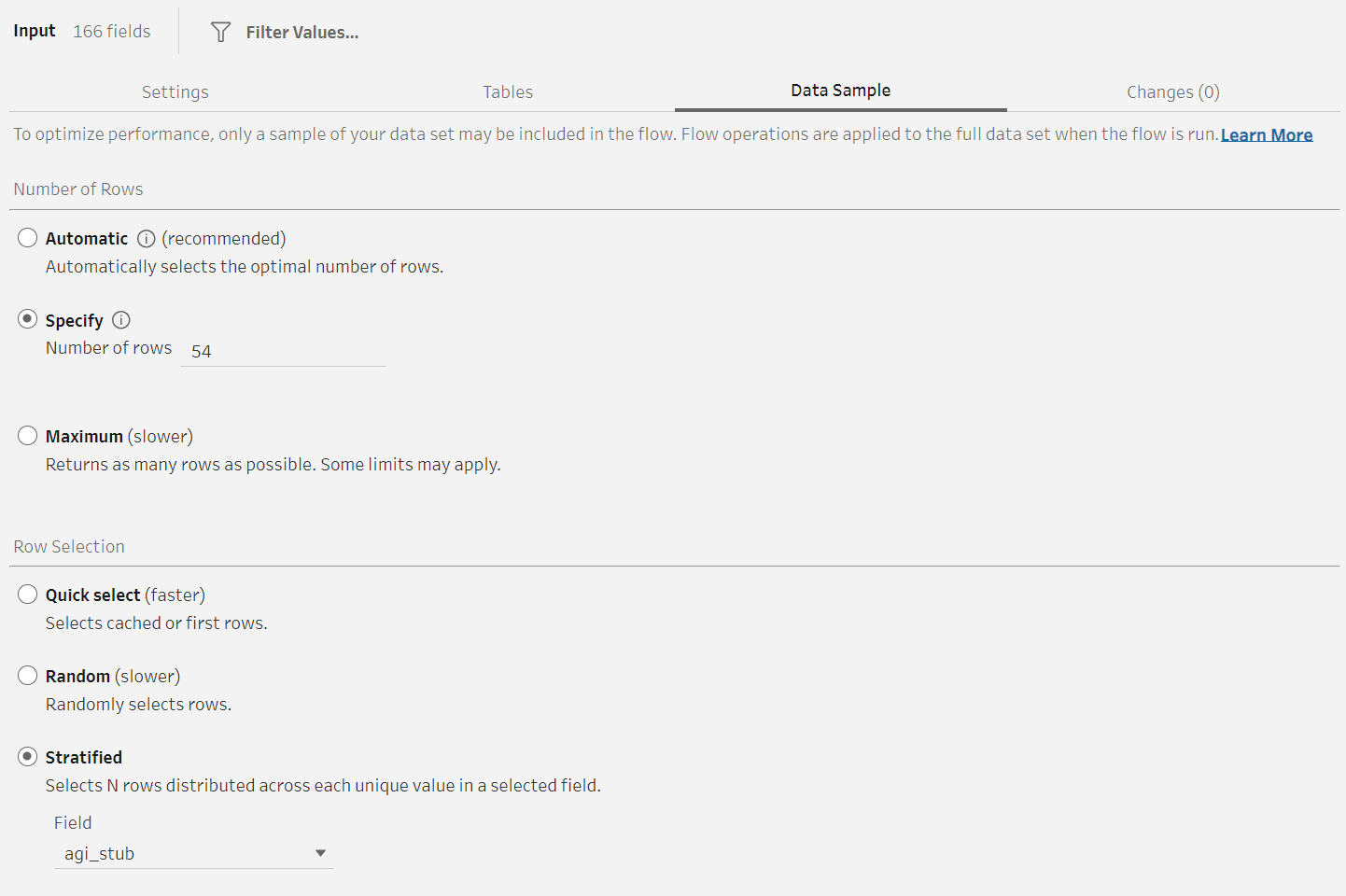The height and width of the screenshot is (896, 1346).
Task: Click the Filter Values funnel icon
Action: coord(220,33)
